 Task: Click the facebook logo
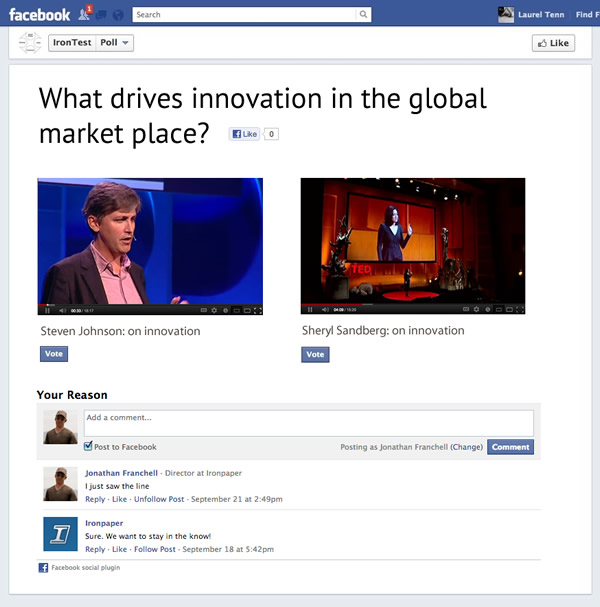pyautogui.click(x=39, y=15)
